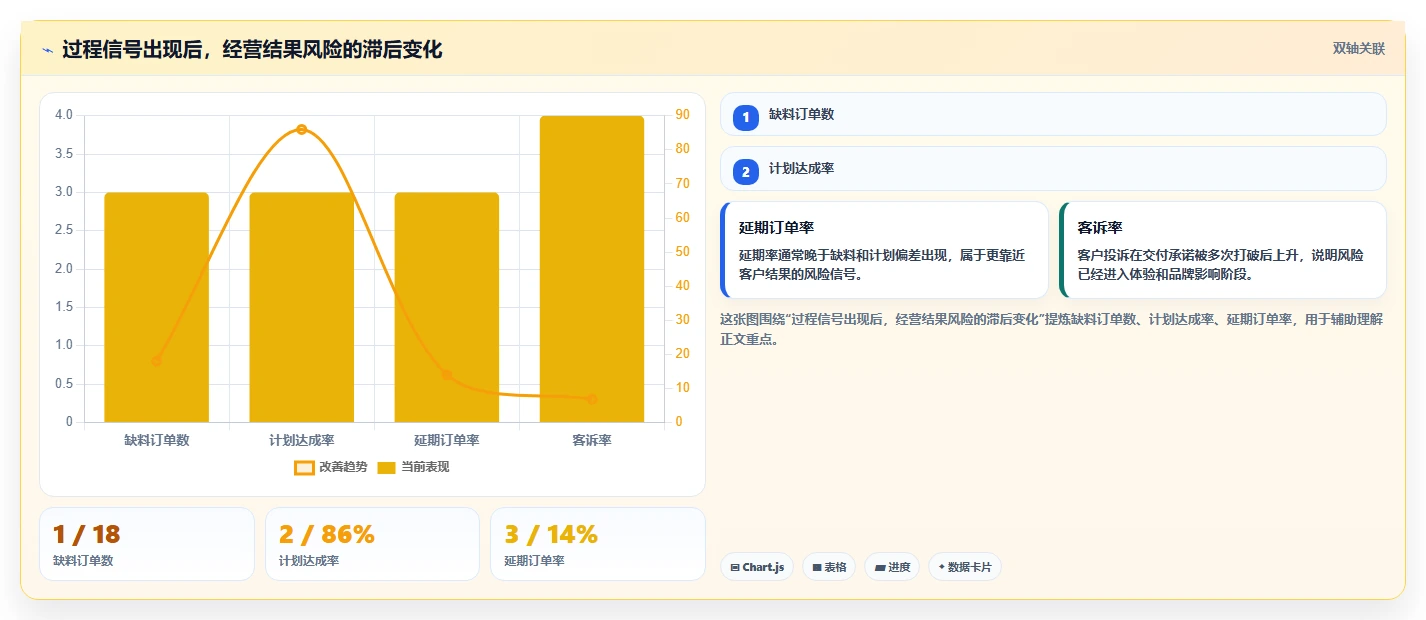Click the 2 / 86% 计划达成率 stat card
The image size is (1426, 620).
pos(372,544)
